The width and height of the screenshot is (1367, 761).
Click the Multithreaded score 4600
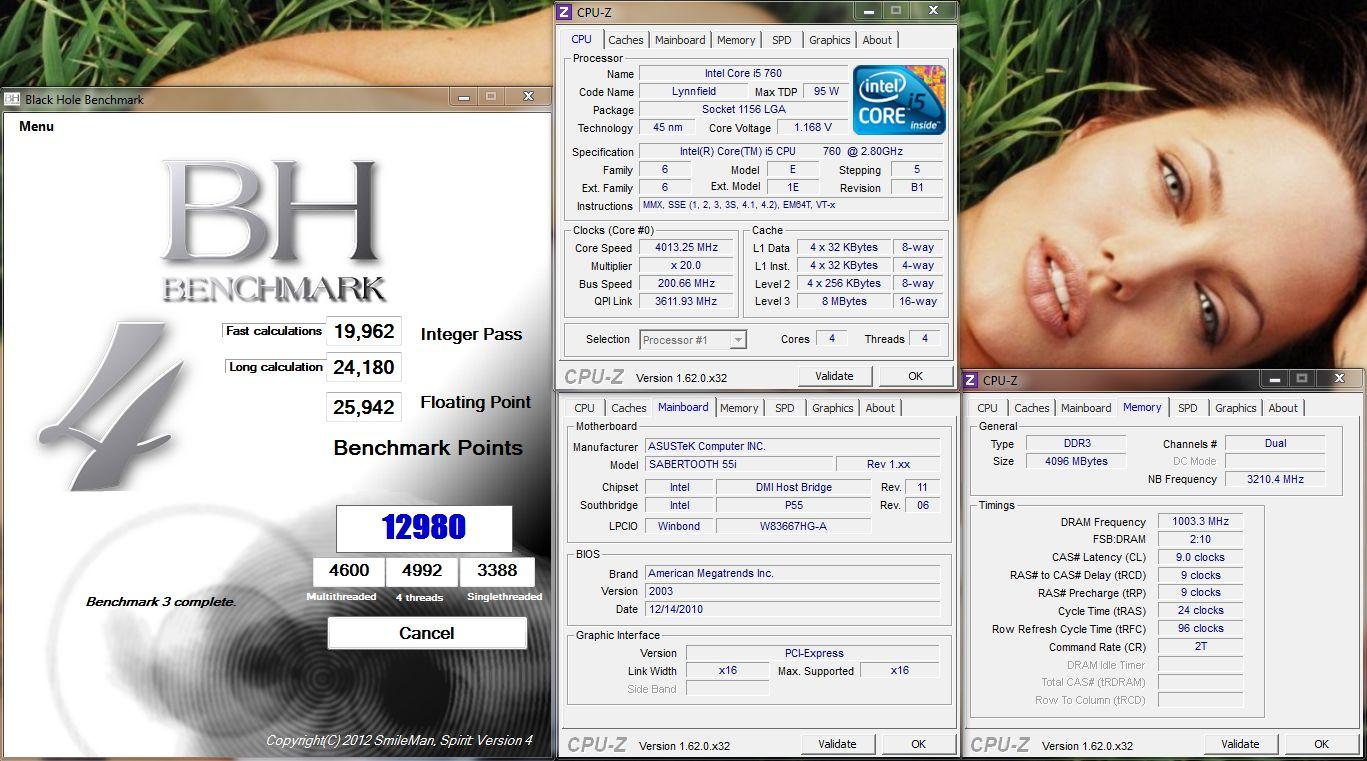pyautogui.click(x=349, y=571)
